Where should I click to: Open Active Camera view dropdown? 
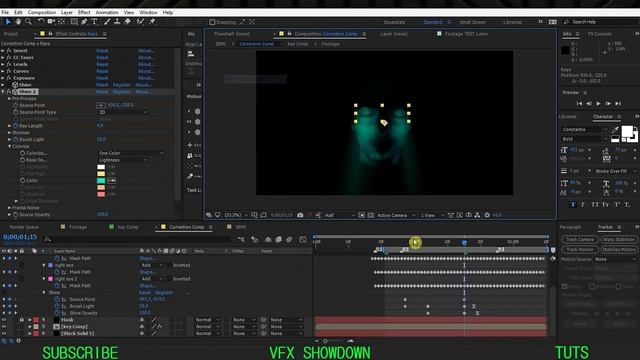[396, 215]
